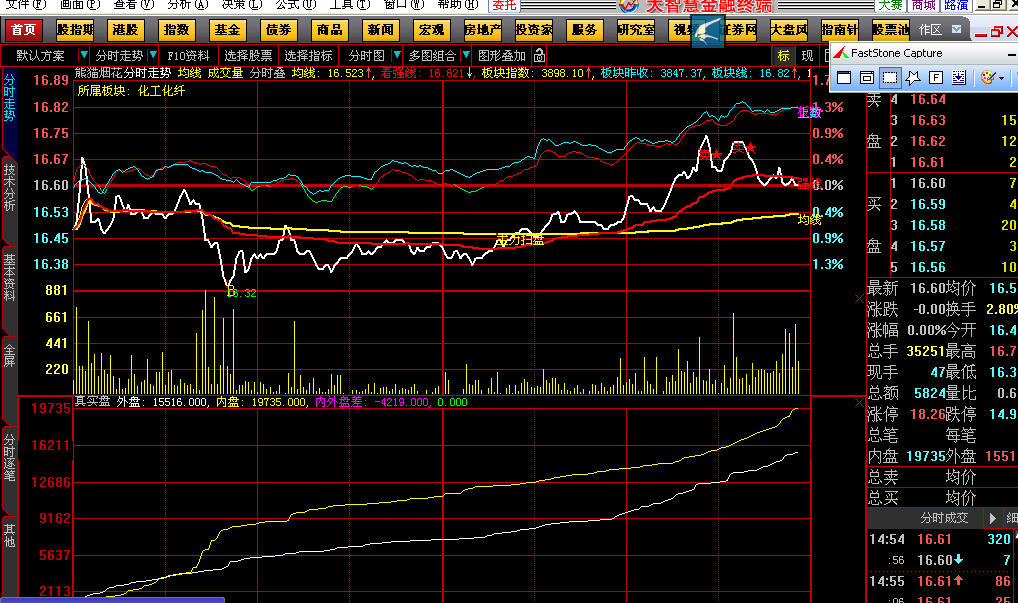The height and width of the screenshot is (603, 1018).
Task: Select the 分时成交 tab in right panel
Action: click(x=944, y=518)
